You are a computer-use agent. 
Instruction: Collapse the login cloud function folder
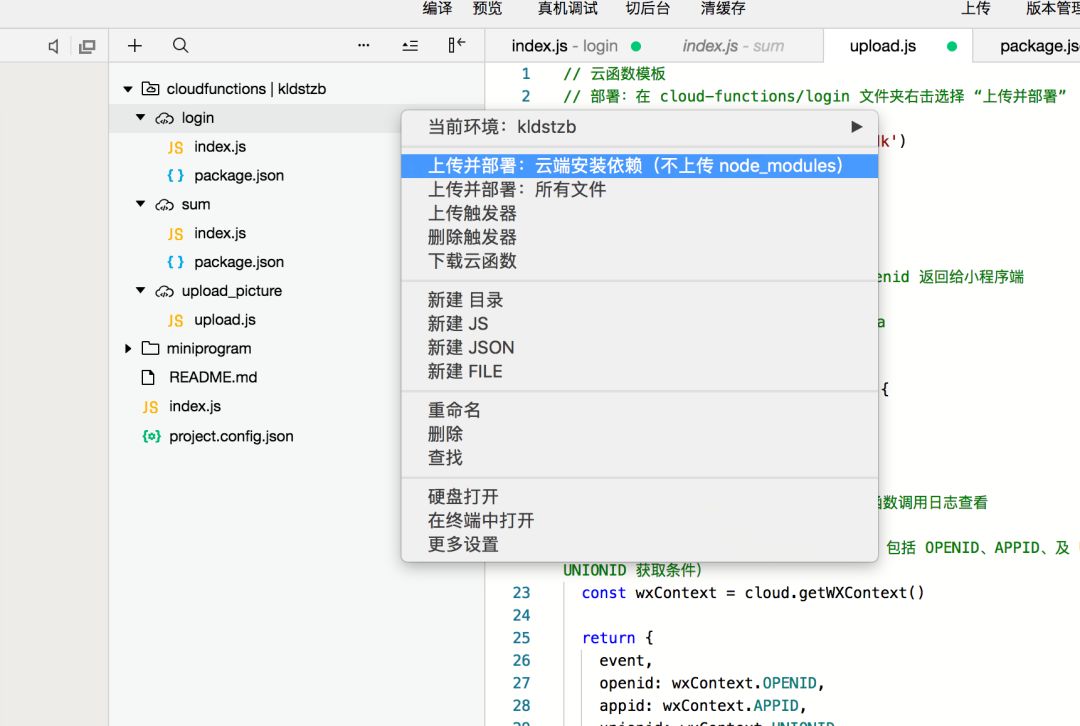pos(140,117)
